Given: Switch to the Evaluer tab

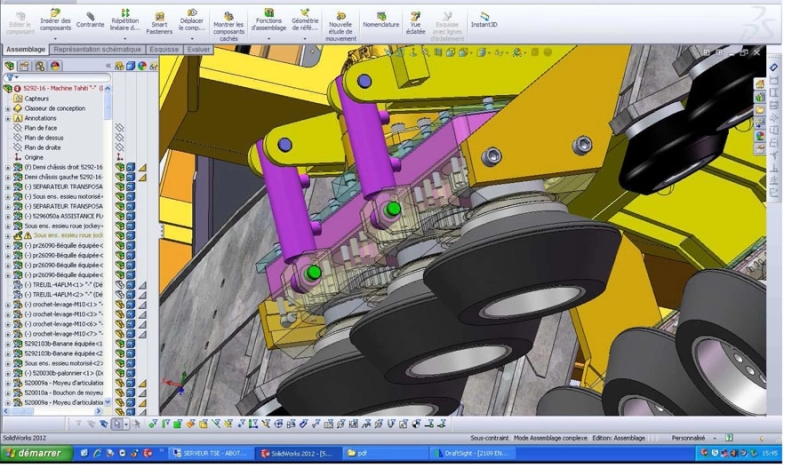Looking at the screenshot, I should click(198, 49).
